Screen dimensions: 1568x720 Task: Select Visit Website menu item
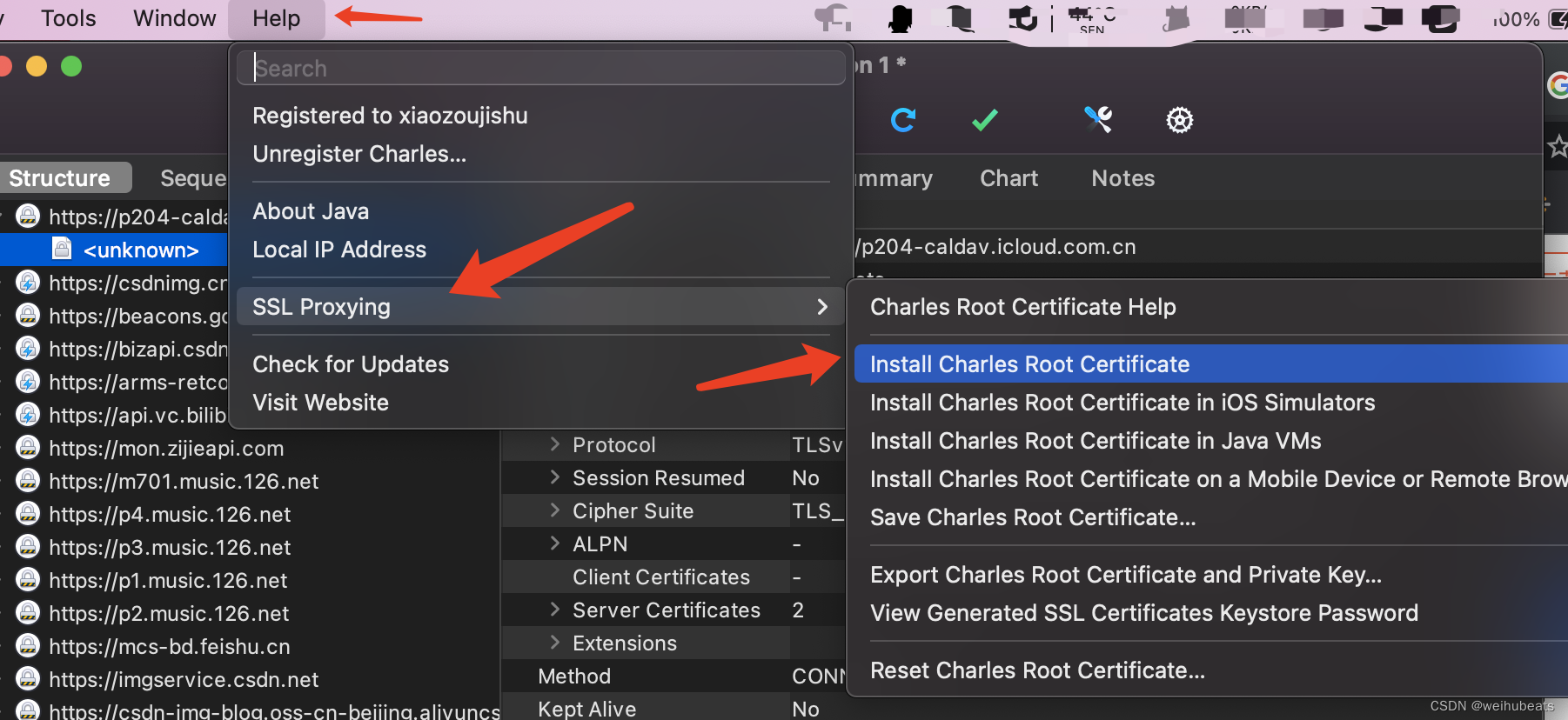pyautogui.click(x=320, y=403)
